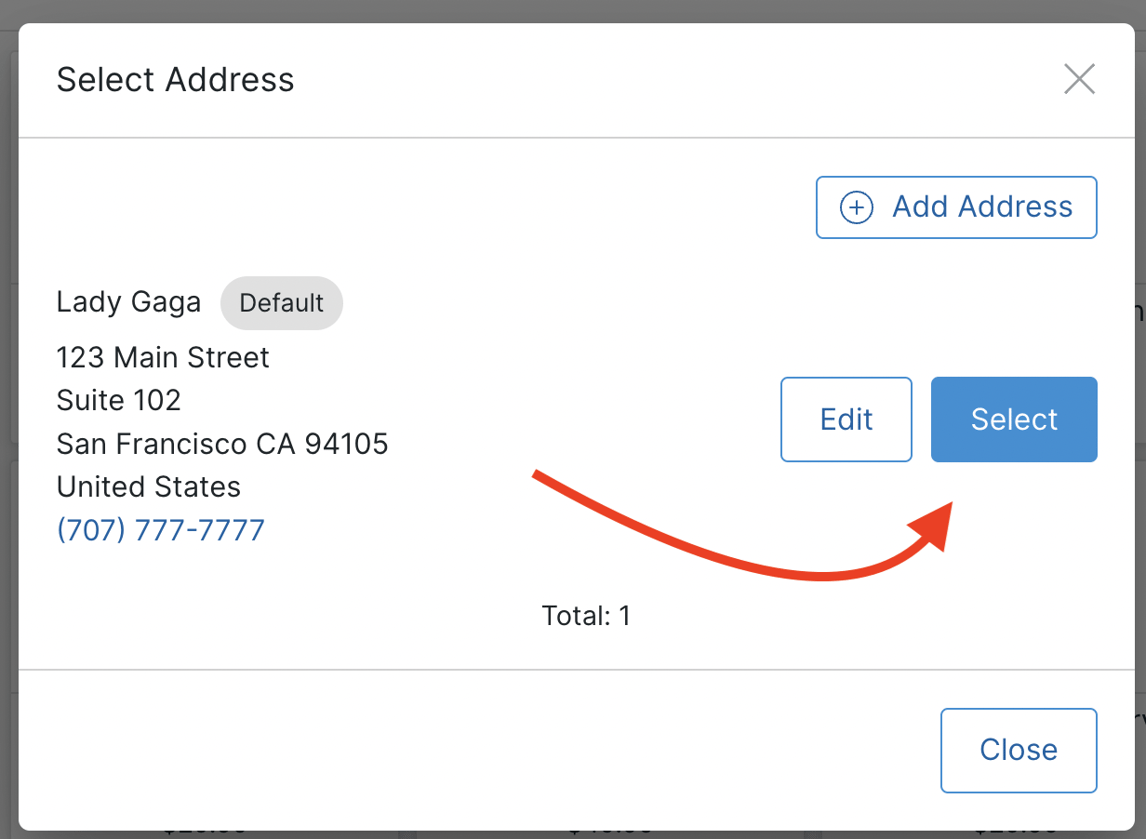The image size is (1146, 839).
Task: Click the Select Address dialog title
Action: click(x=175, y=79)
